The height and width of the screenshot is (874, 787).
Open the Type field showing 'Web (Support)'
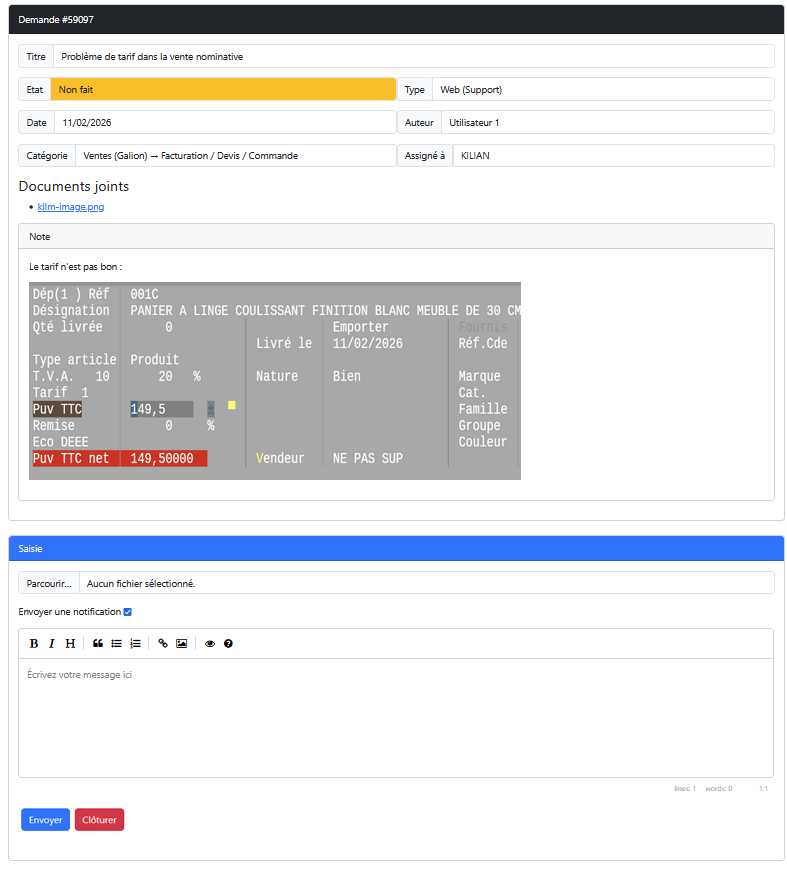(603, 90)
